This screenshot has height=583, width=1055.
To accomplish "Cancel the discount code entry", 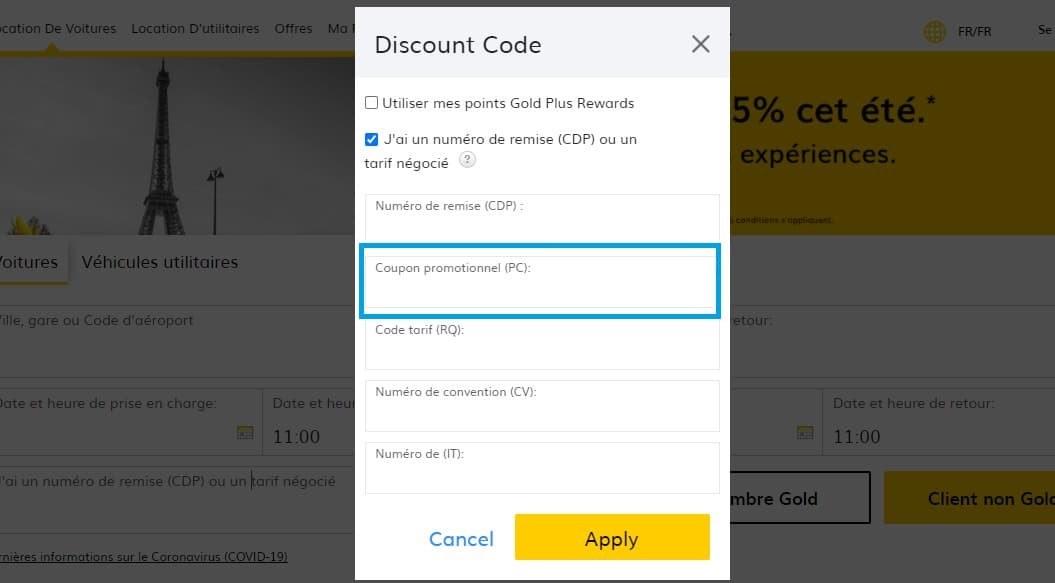I will pos(461,537).
